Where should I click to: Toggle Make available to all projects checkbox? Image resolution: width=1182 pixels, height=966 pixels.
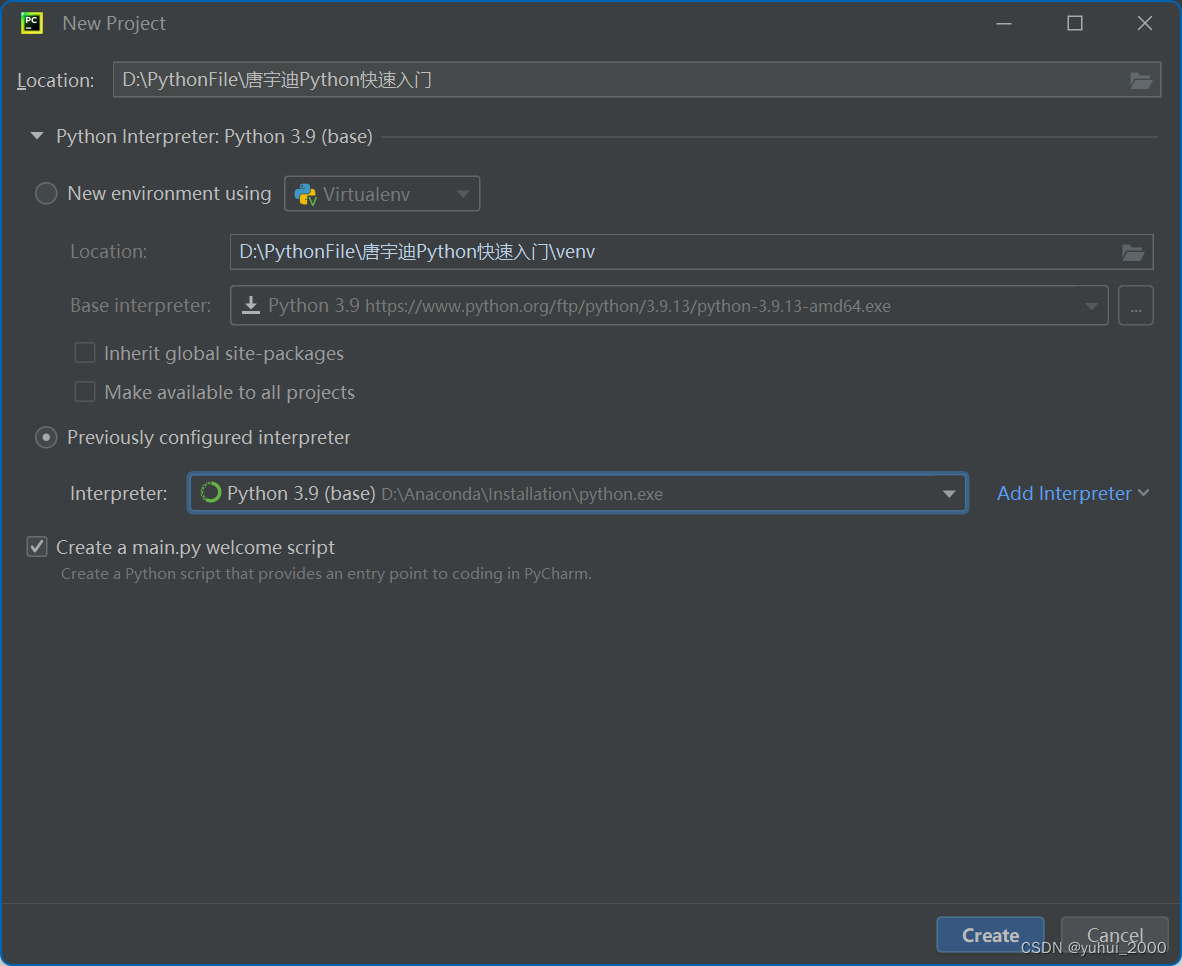85,392
